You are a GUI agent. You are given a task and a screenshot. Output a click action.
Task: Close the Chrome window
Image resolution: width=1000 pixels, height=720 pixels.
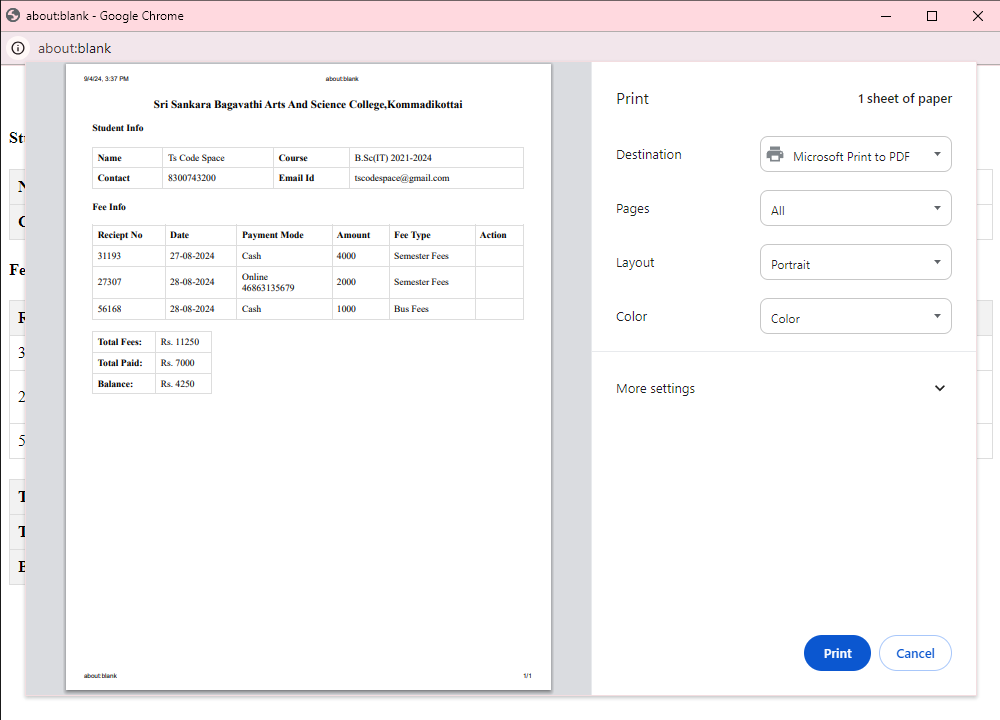[x=977, y=16]
